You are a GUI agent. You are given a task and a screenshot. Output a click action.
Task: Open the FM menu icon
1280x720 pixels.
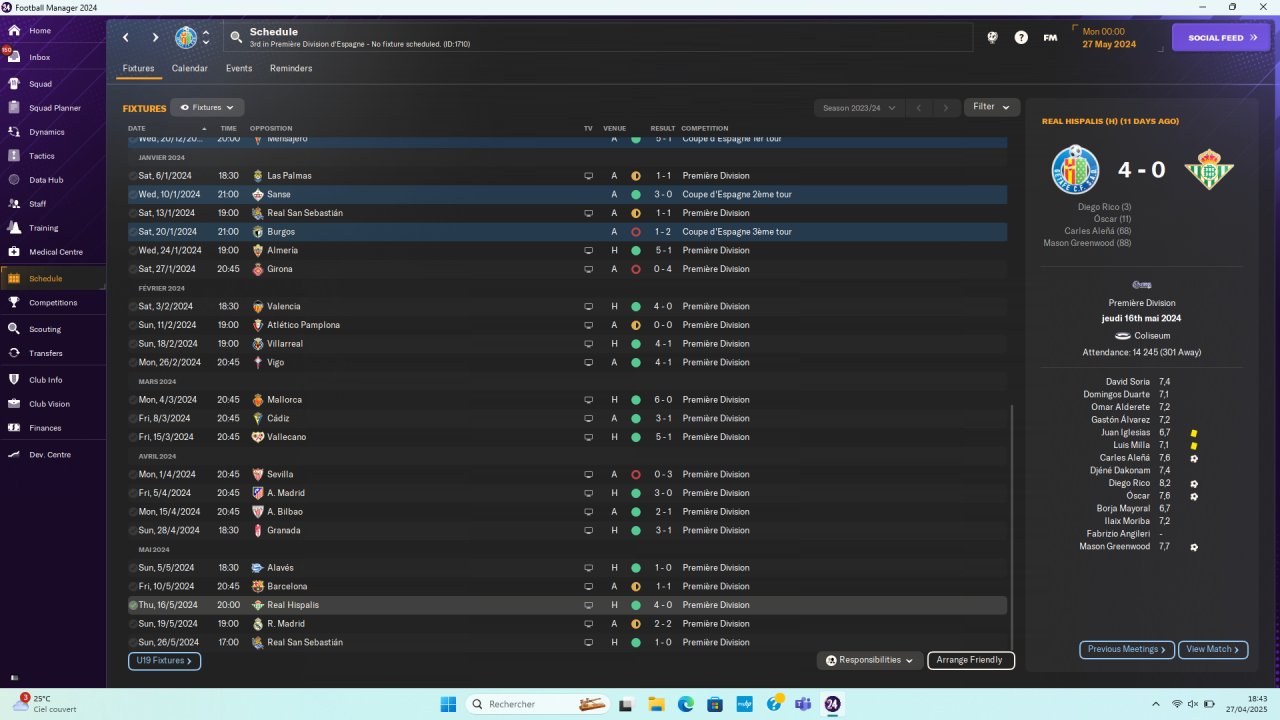(1050, 38)
